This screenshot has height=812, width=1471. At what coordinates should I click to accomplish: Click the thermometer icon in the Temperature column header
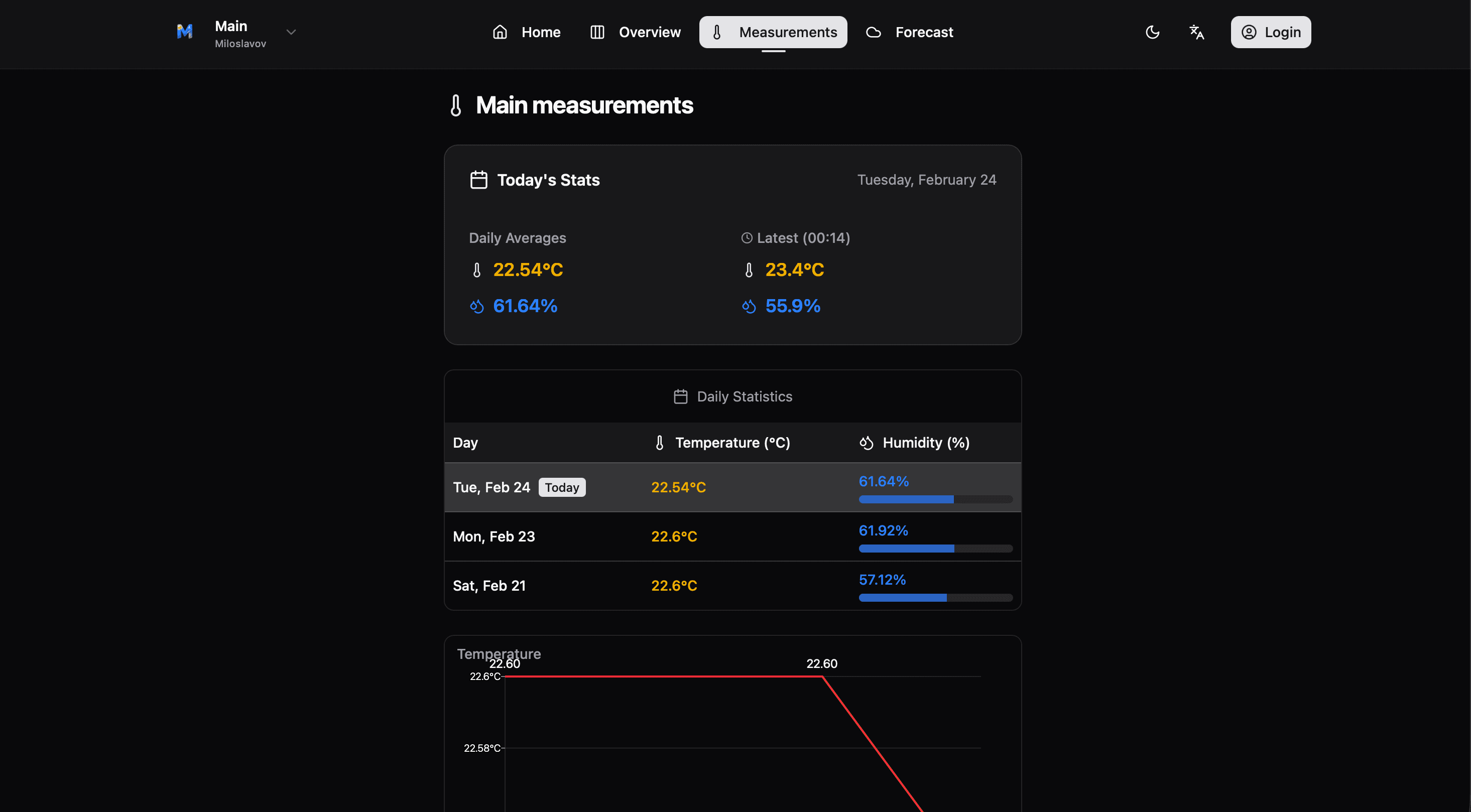(660, 443)
